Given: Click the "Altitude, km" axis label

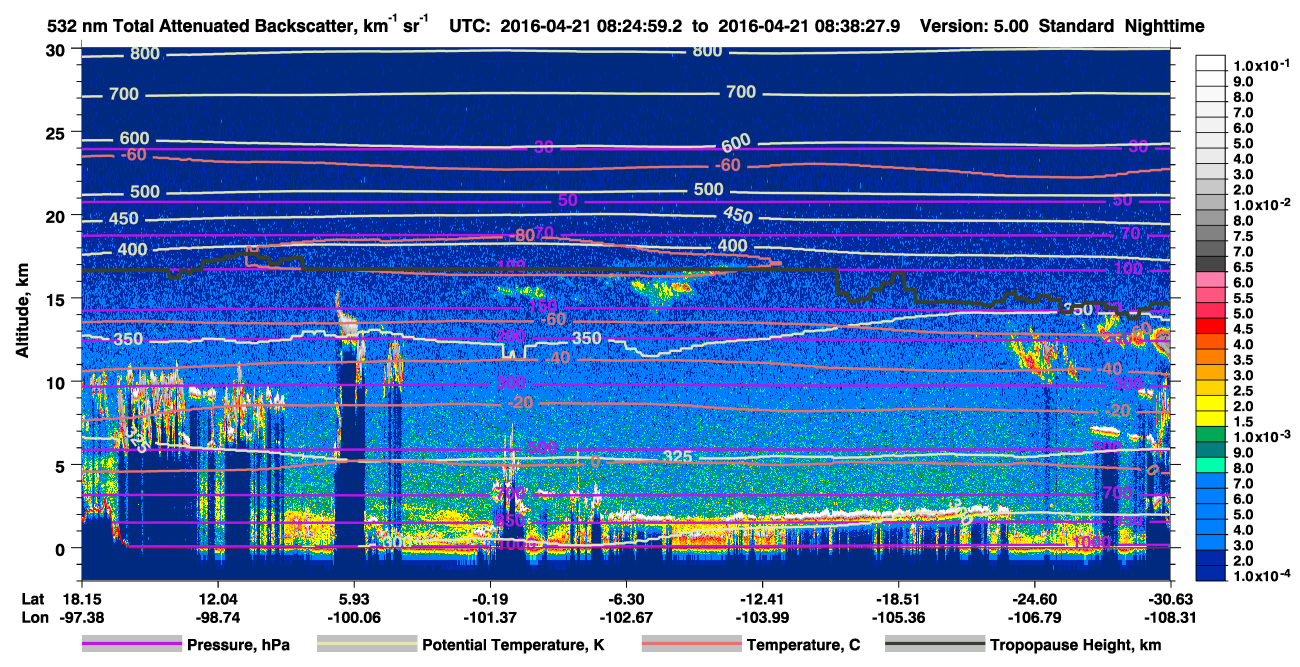Looking at the screenshot, I should [x=23, y=310].
